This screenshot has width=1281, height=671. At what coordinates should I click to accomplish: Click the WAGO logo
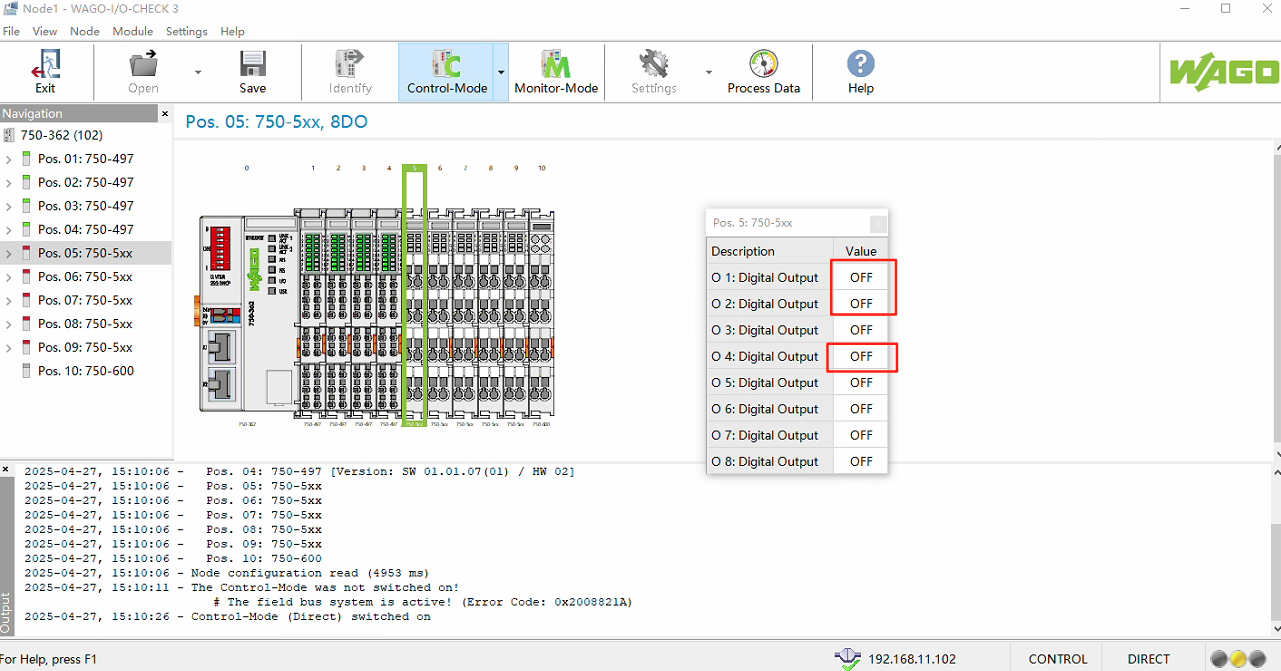(x=1224, y=73)
